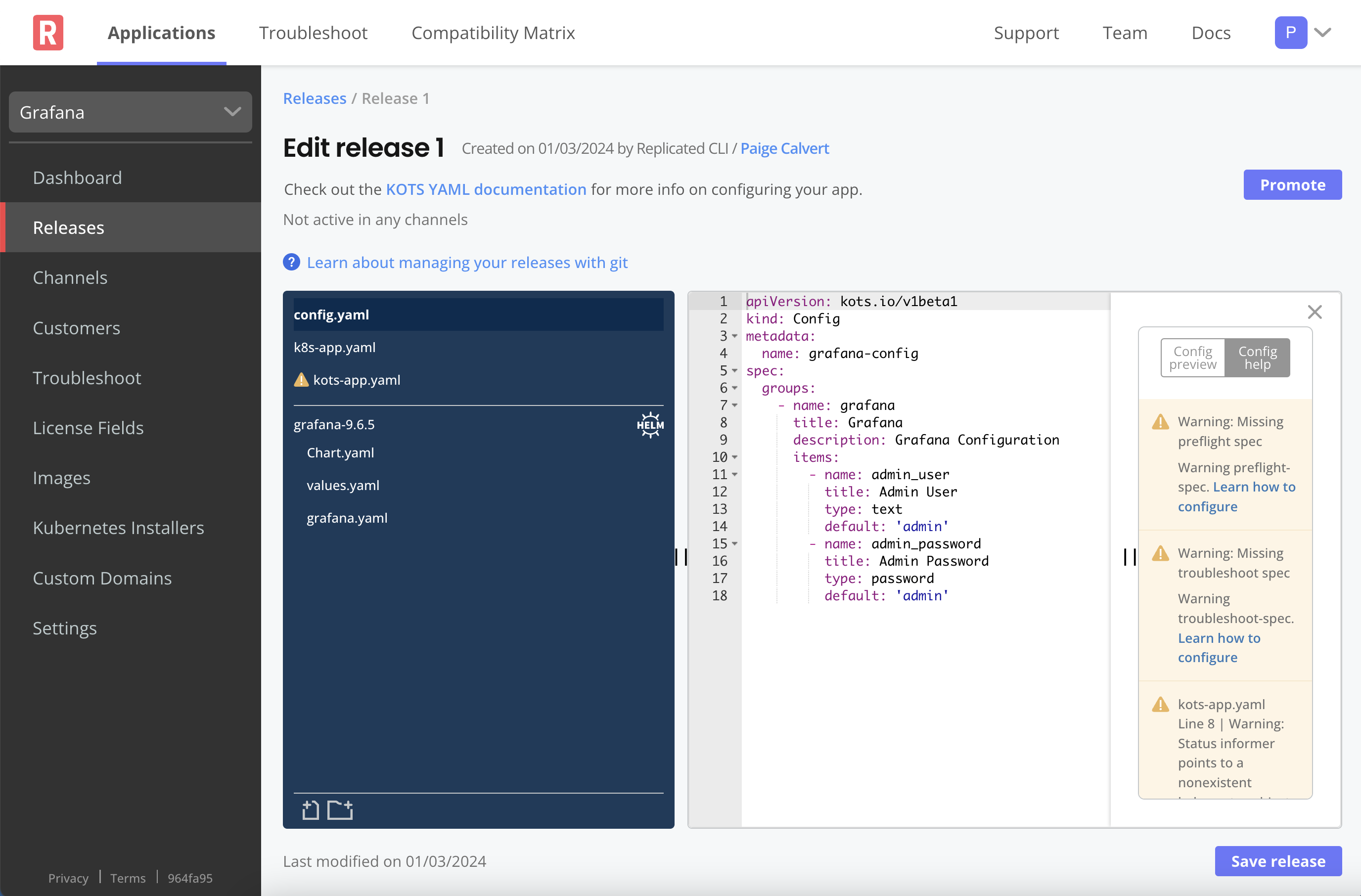Select the Applications tab in top navigation
1361x896 pixels.
click(x=161, y=32)
